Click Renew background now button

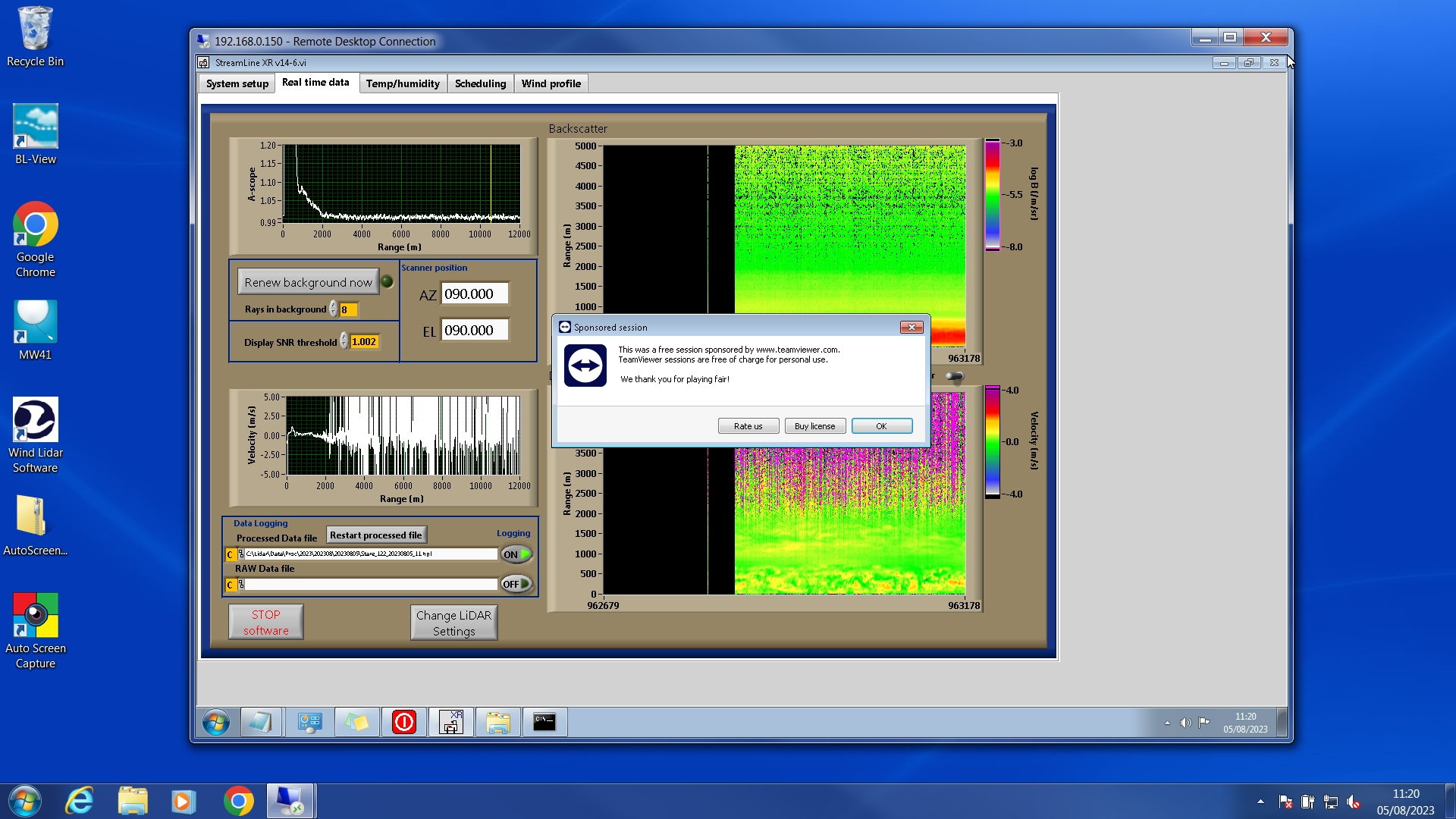tap(308, 282)
